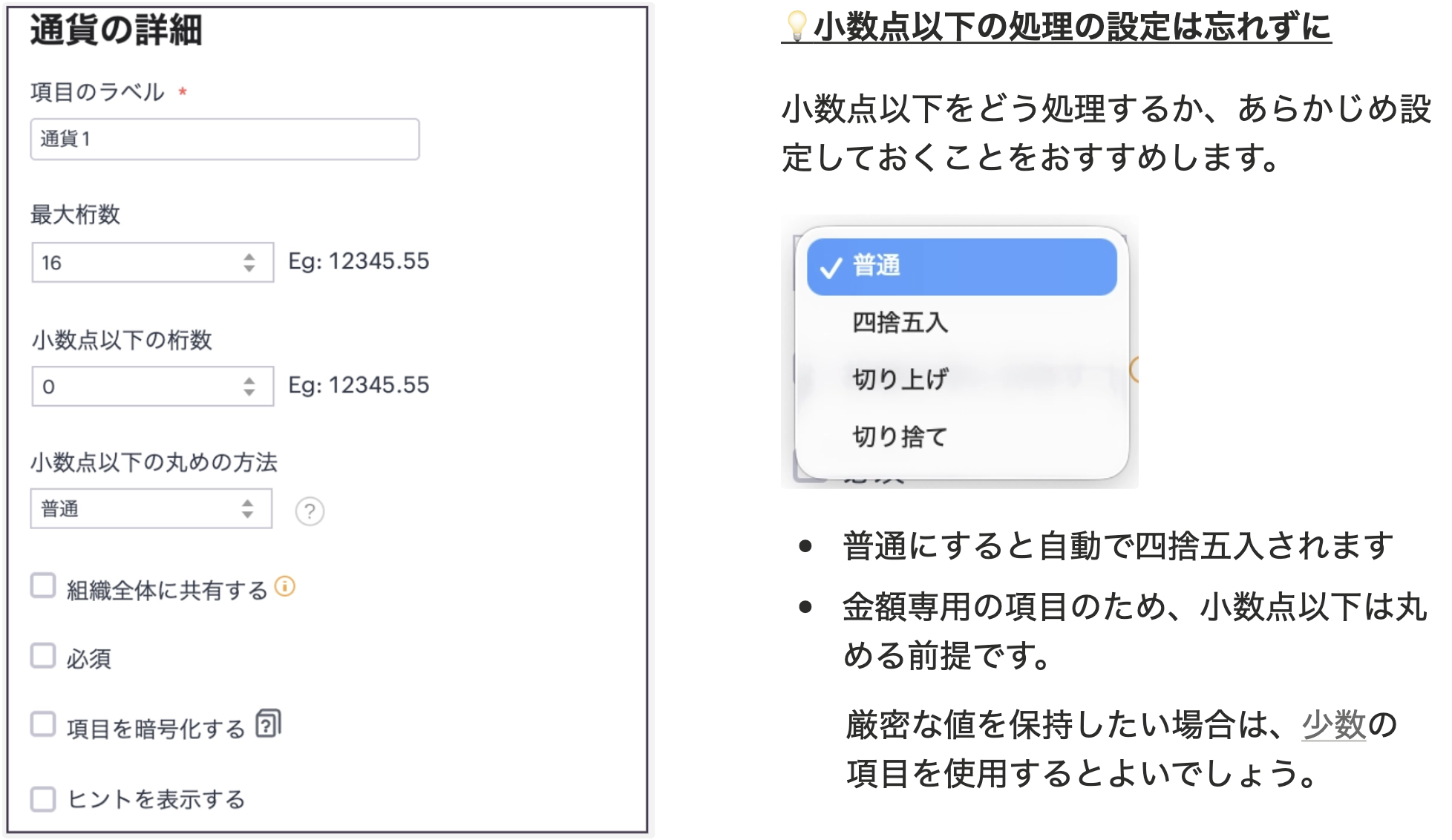Select 切り上げ from the rounding menu

[900, 379]
